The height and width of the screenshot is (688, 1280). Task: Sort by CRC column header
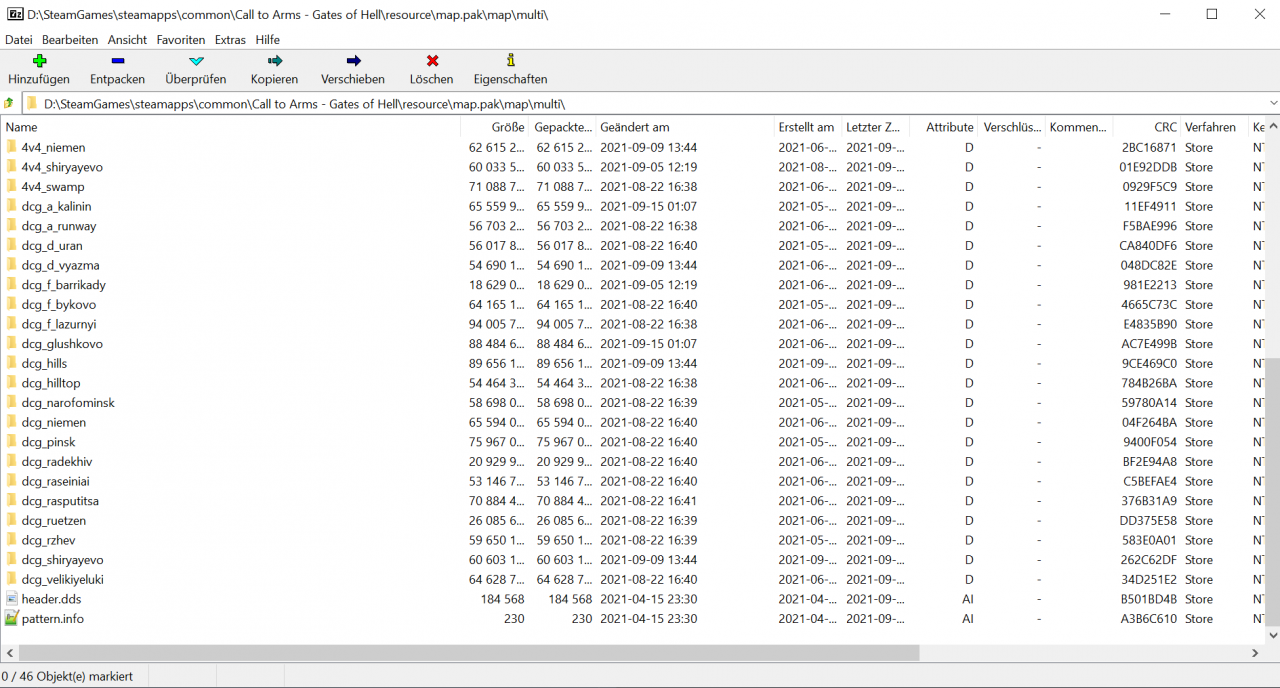(1164, 127)
